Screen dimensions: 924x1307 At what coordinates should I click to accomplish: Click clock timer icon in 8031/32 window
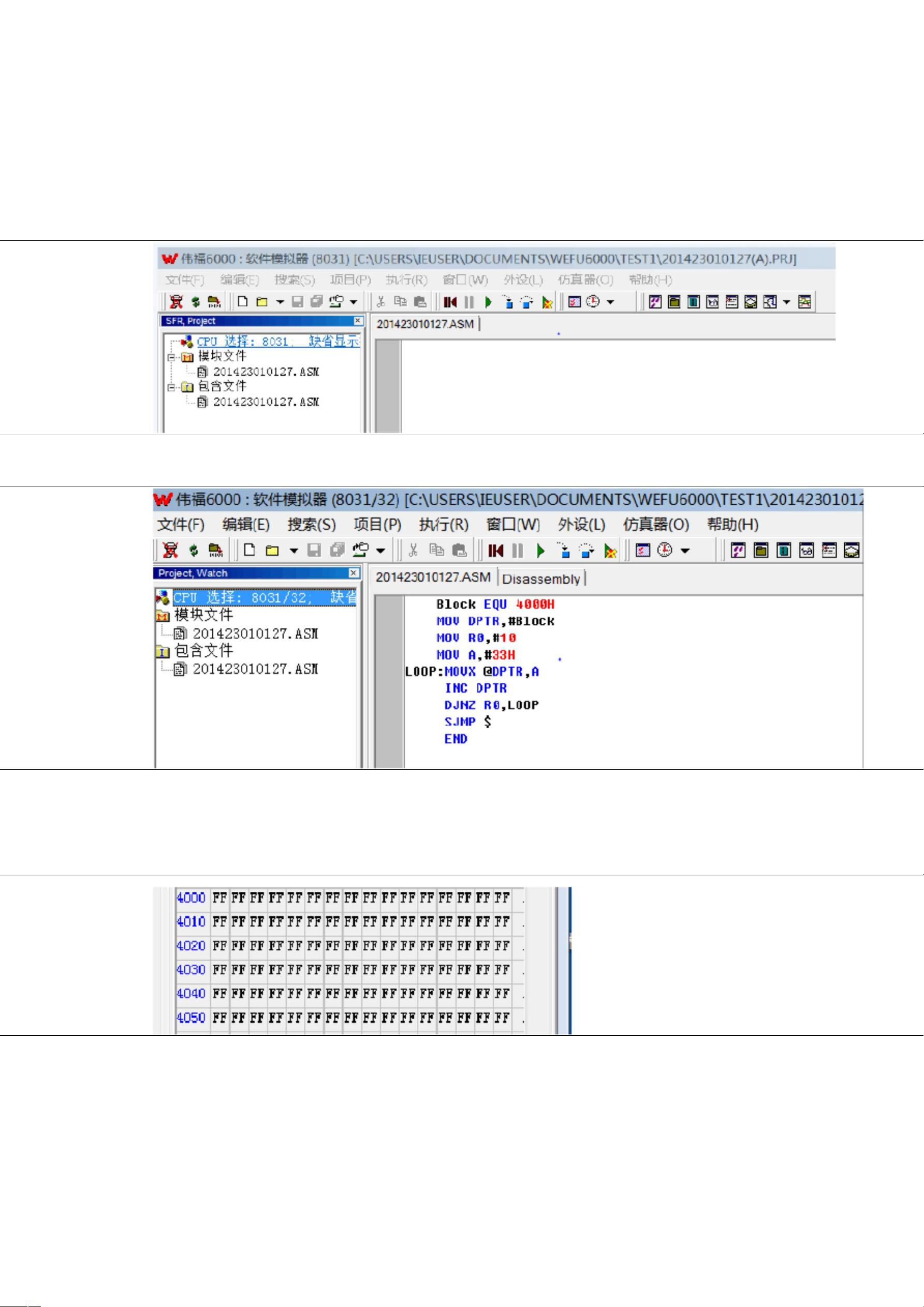pyautogui.click(x=664, y=550)
